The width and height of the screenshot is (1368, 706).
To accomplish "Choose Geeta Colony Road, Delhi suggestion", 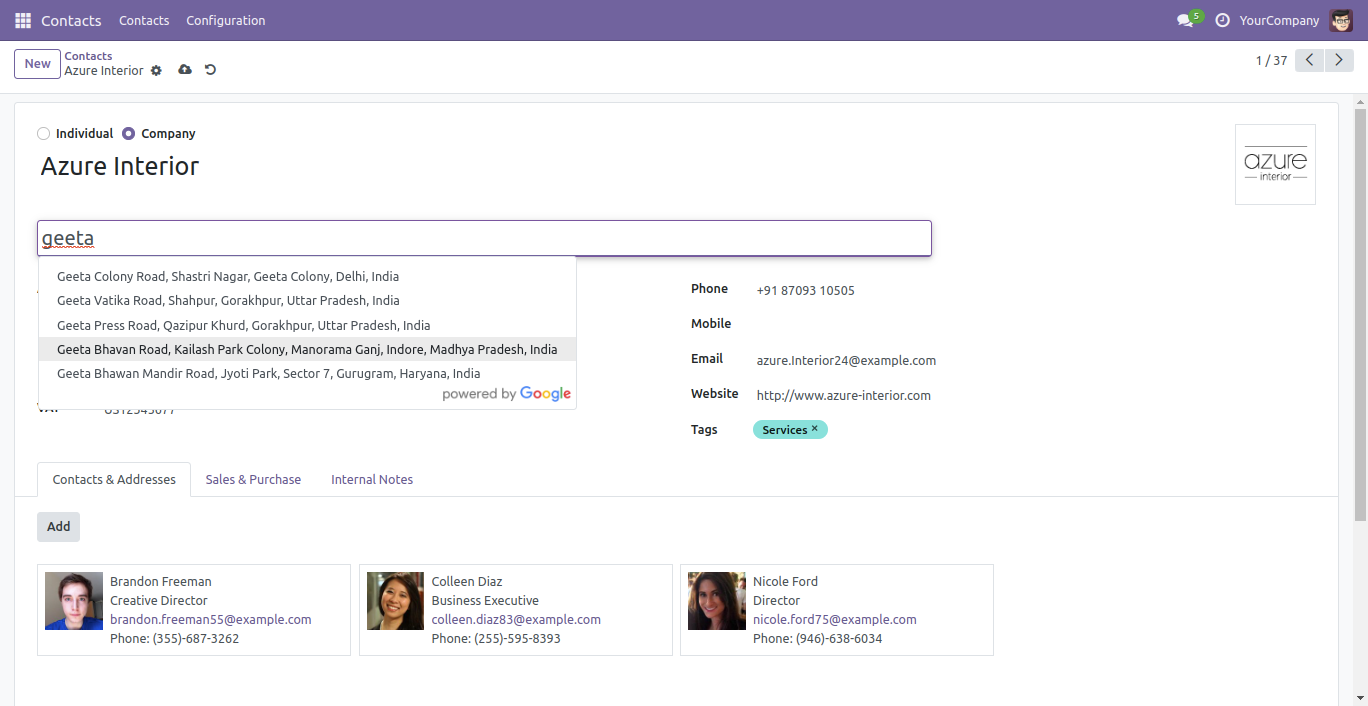I will (x=307, y=276).
